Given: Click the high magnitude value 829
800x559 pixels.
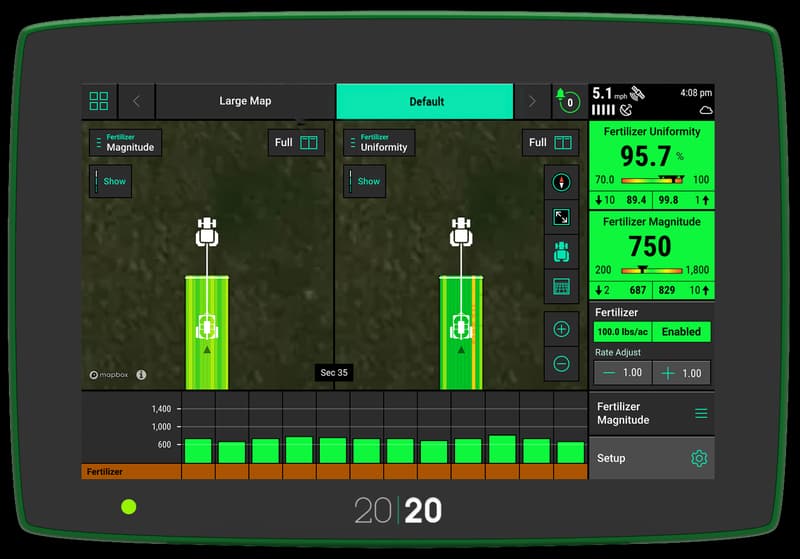Looking at the screenshot, I should [x=666, y=290].
